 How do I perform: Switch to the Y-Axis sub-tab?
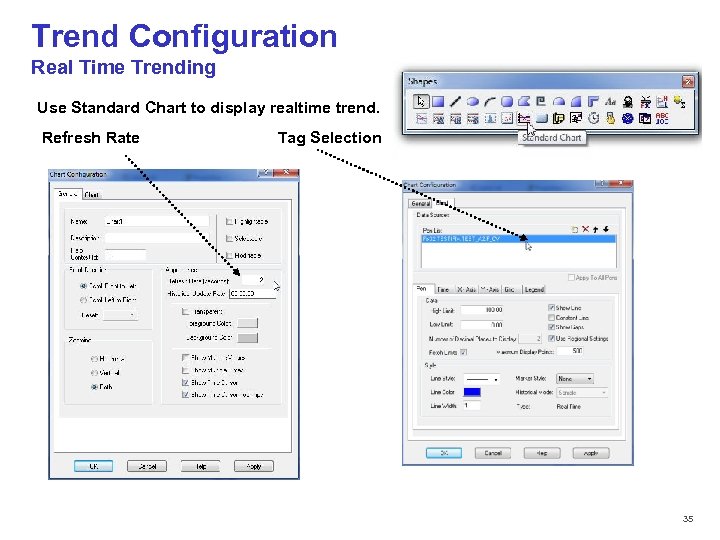(x=490, y=289)
